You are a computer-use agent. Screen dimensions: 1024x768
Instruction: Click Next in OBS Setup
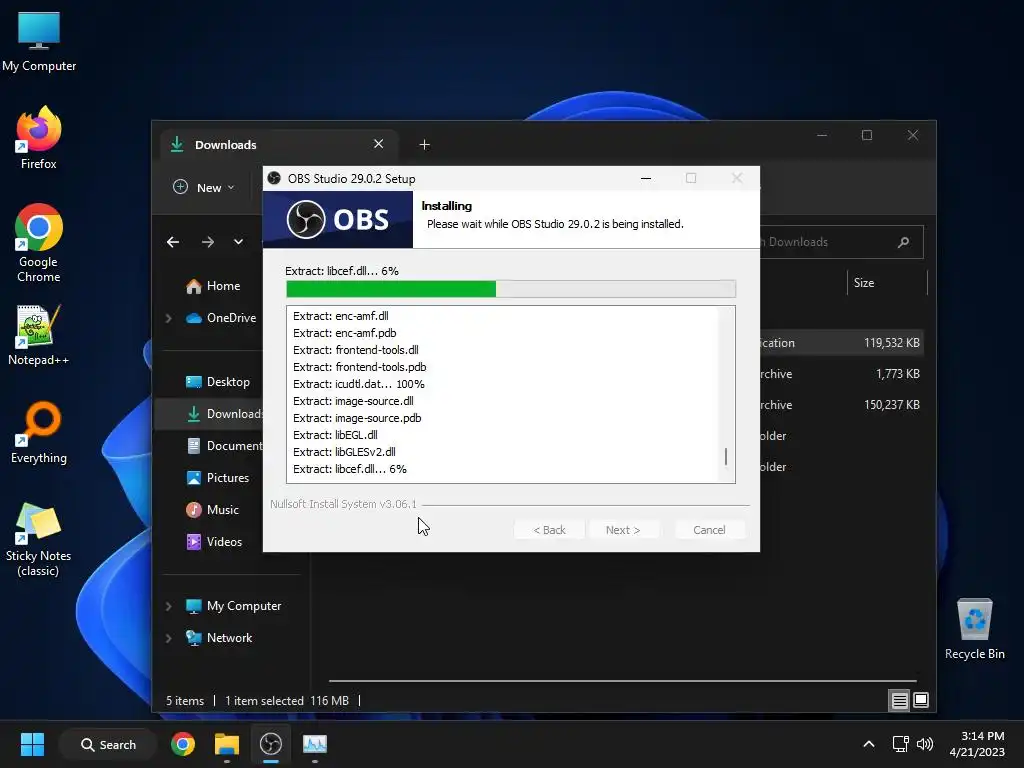tap(623, 530)
